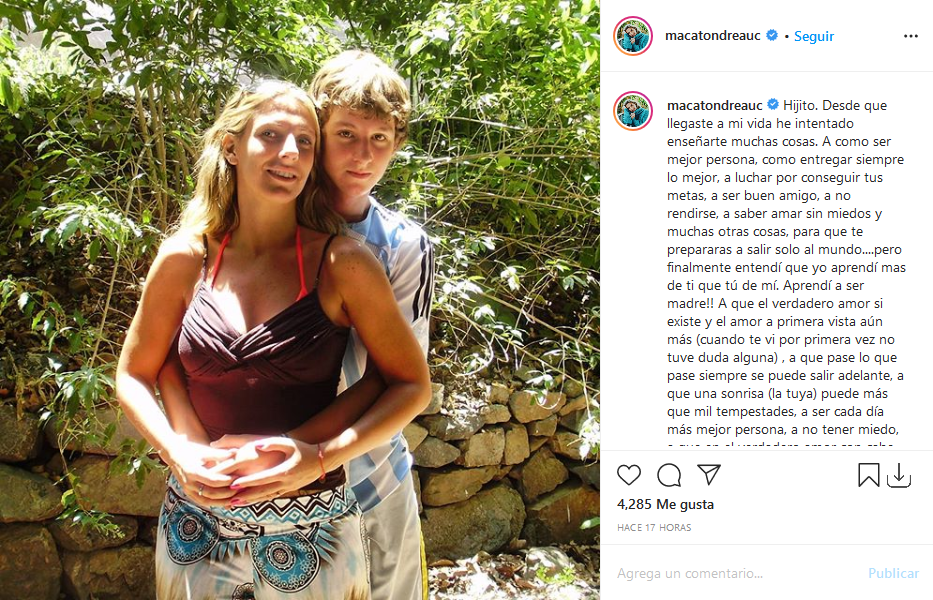Click the partially hidden last caption line

point(780,444)
